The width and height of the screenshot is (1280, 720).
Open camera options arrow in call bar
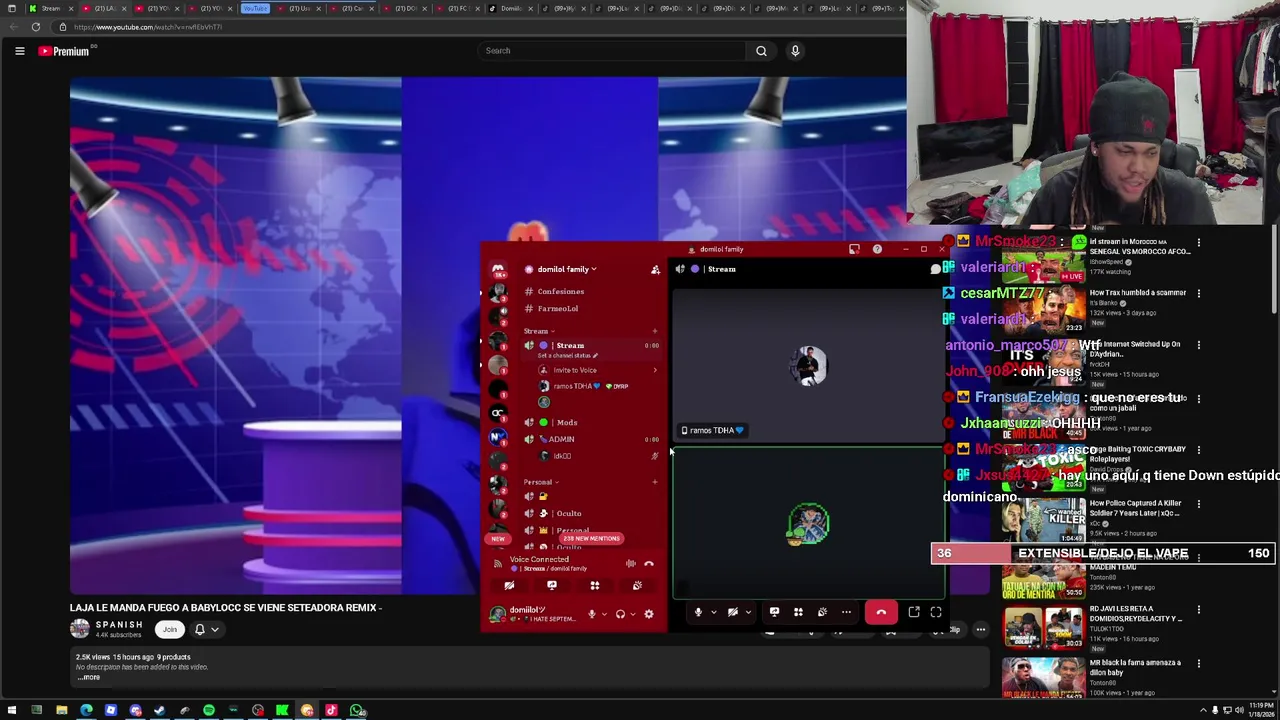click(748, 613)
